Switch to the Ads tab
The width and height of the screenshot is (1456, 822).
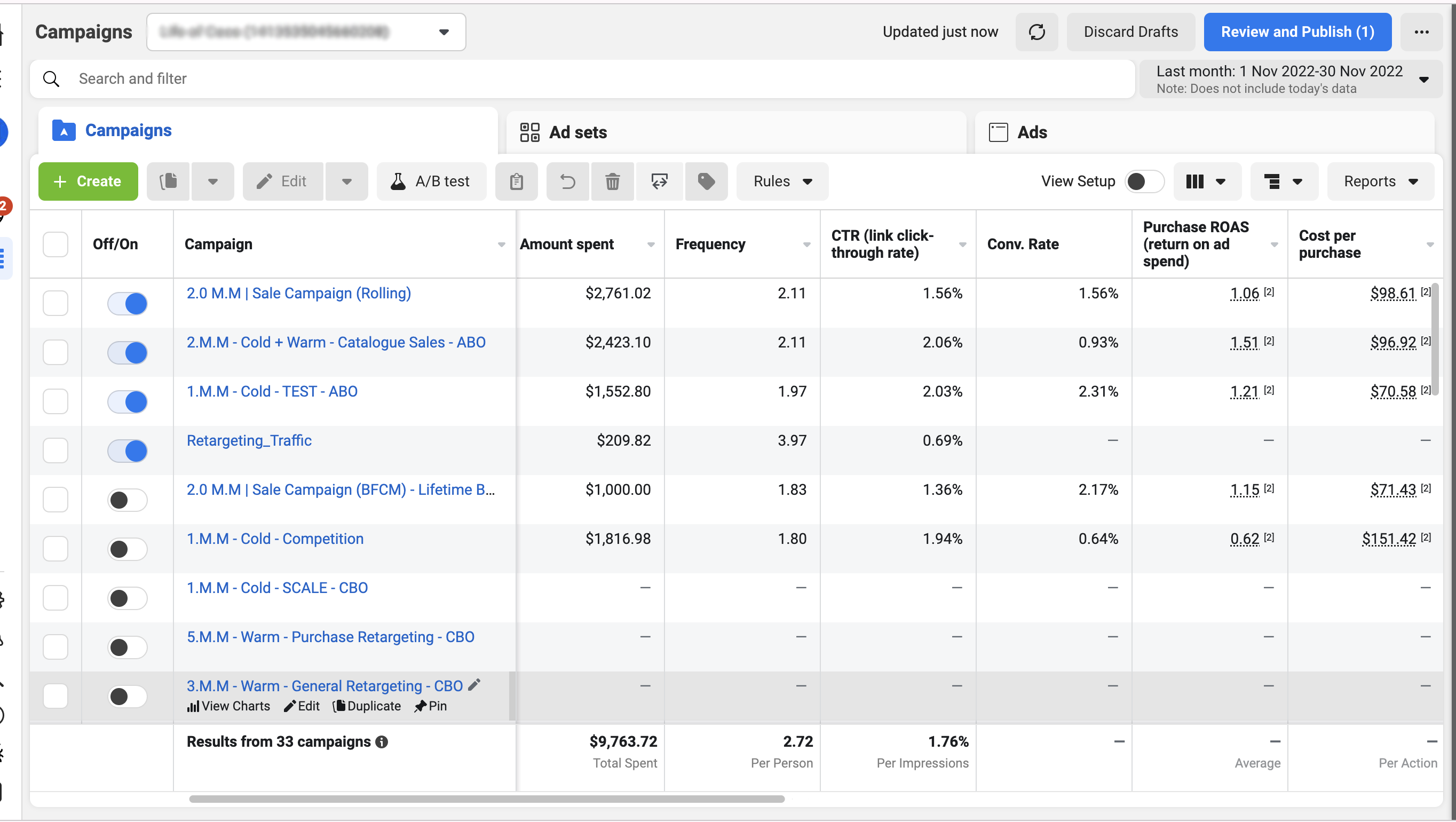pos(1032,132)
